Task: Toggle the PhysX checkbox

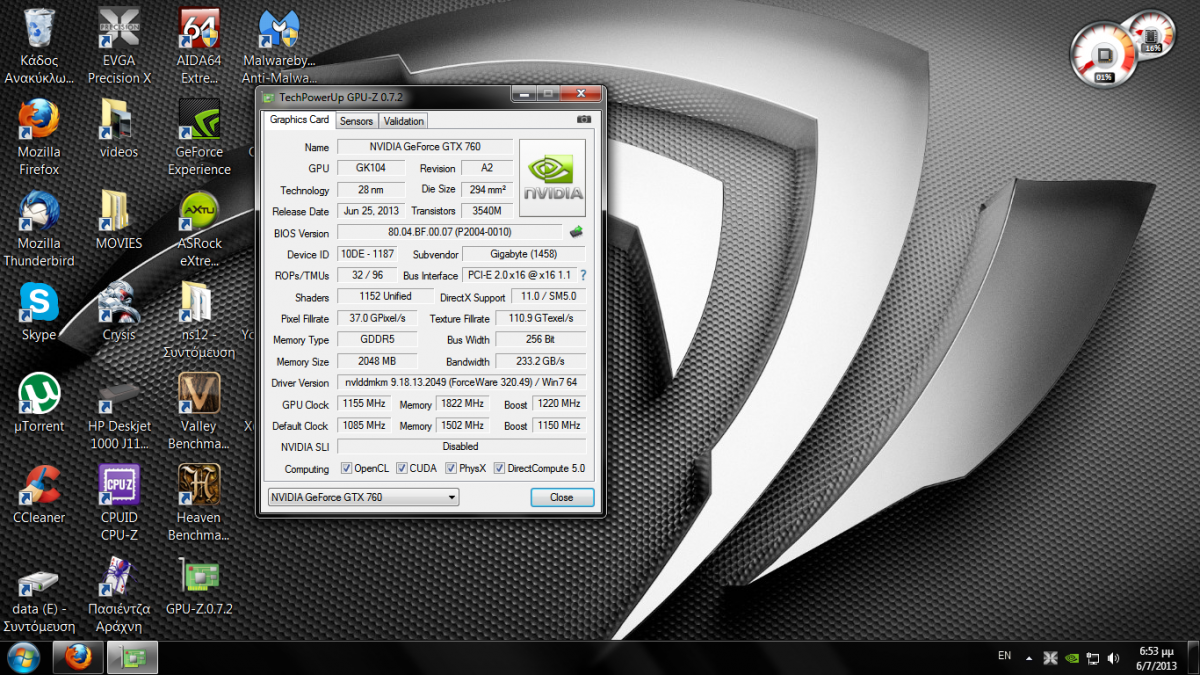Action: (x=451, y=468)
